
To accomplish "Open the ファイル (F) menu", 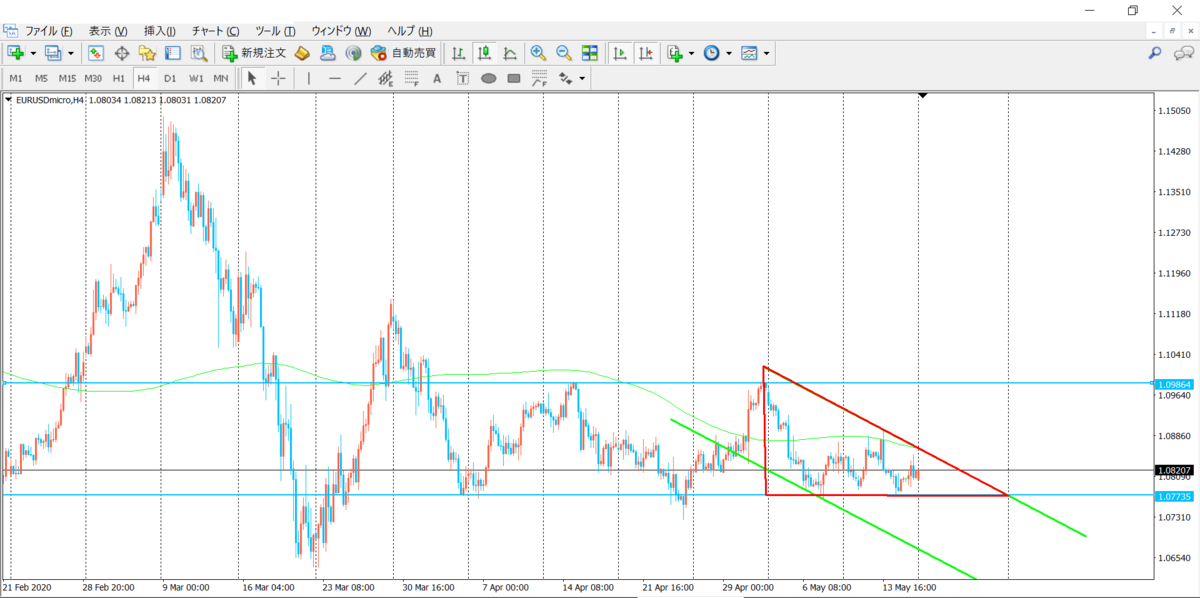I will pyautogui.click(x=48, y=31).
